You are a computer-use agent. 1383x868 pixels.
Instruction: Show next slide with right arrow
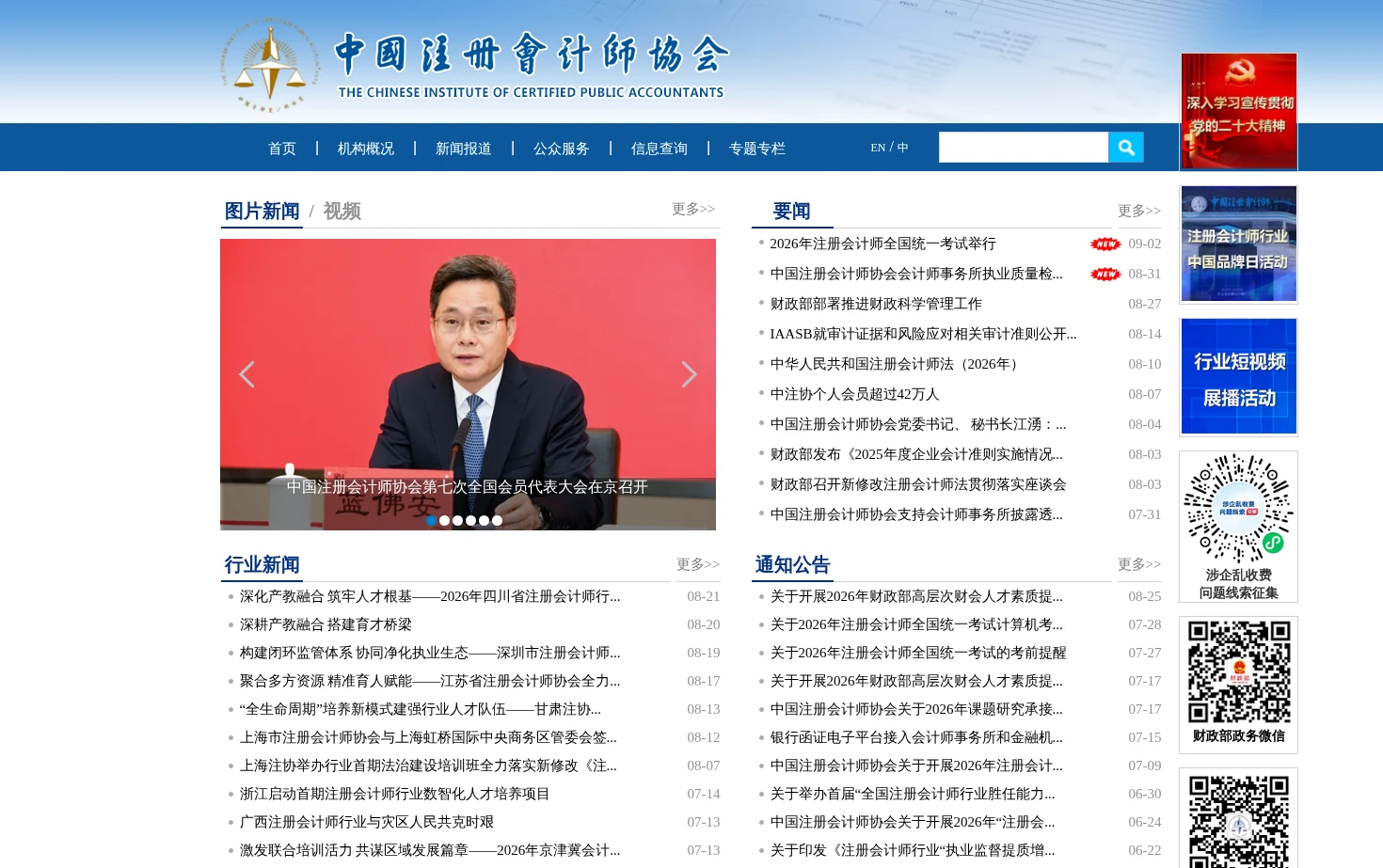point(689,374)
